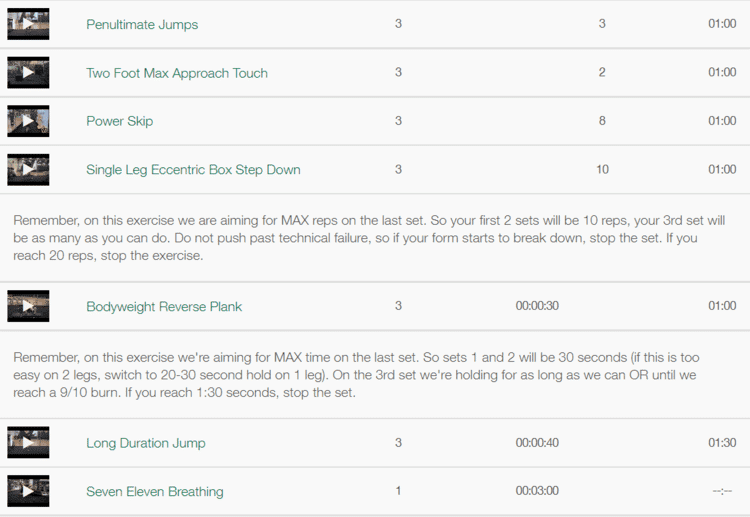Click the 10 reps value for Box Step Down
Screen dimensions: 750x517
[x=602, y=170]
